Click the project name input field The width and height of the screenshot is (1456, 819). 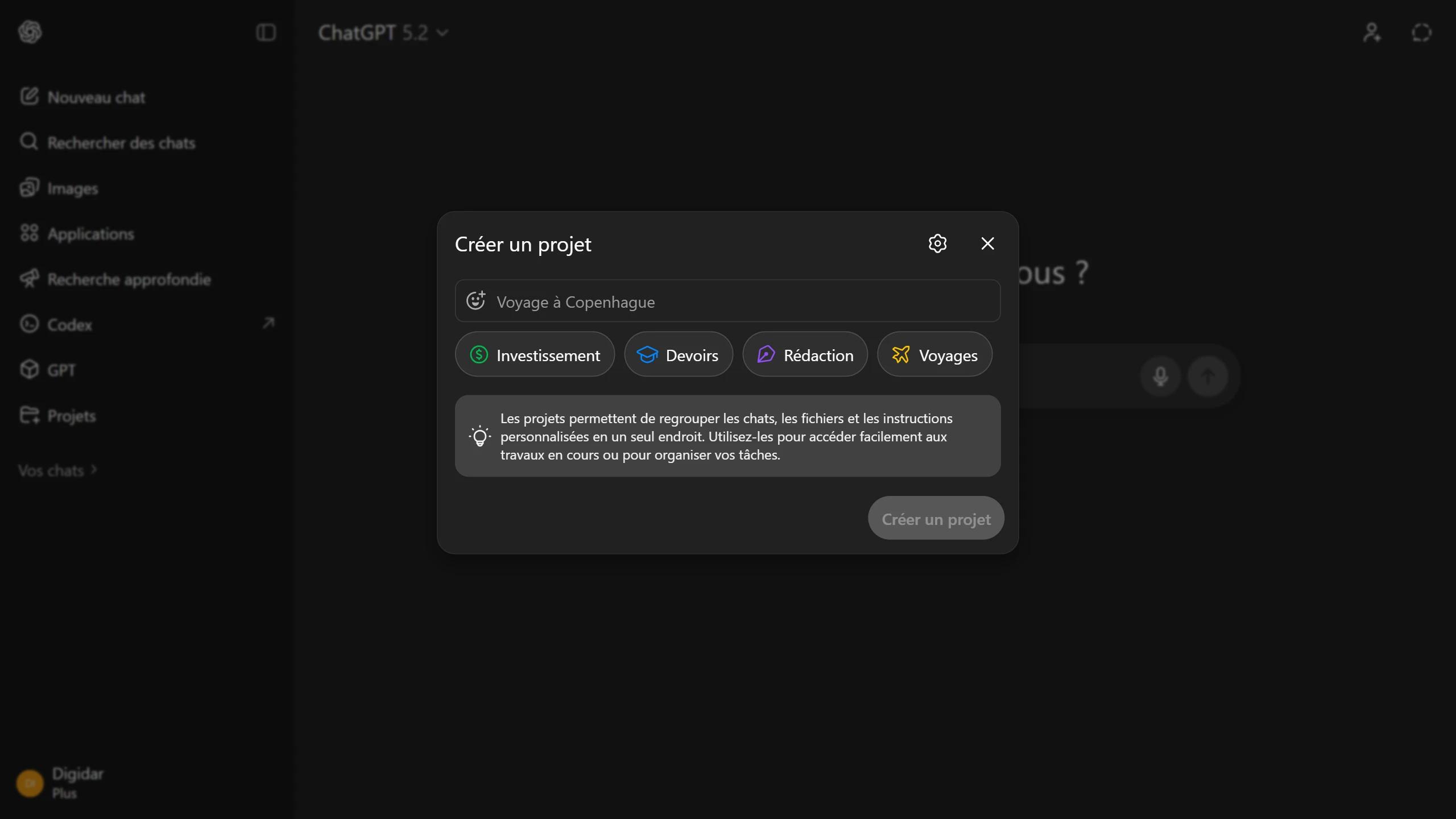coord(727,301)
